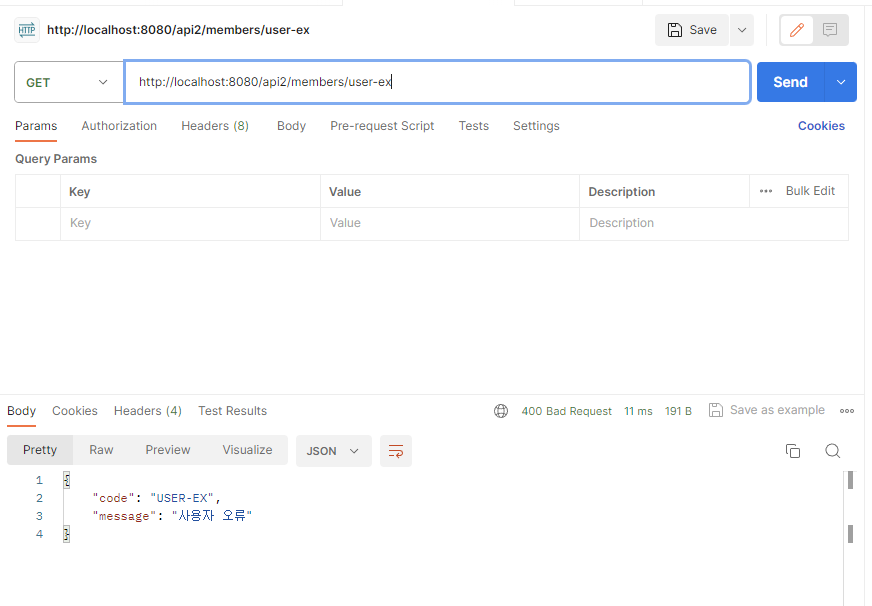872x606 pixels.
Task: Copy response body with copy icon
Action: click(793, 451)
